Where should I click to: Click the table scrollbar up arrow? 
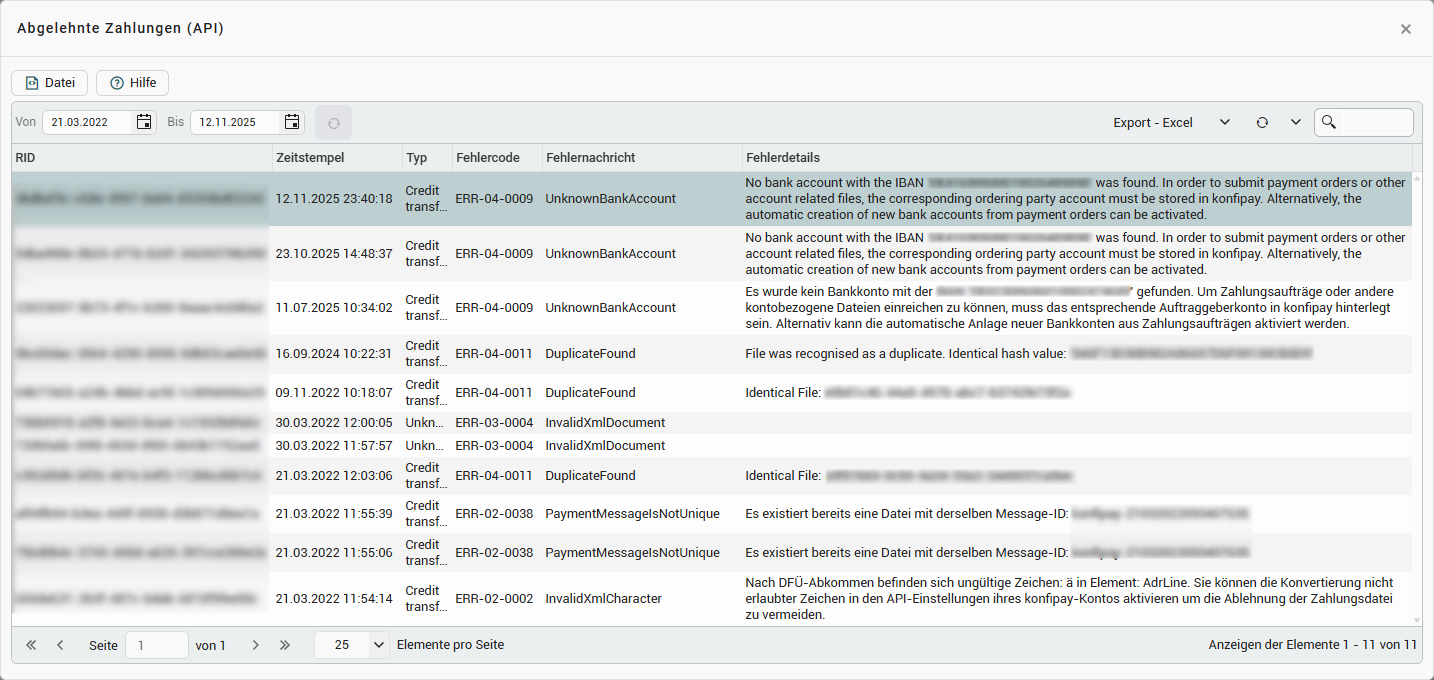pyautogui.click(x=1416, y=181)
